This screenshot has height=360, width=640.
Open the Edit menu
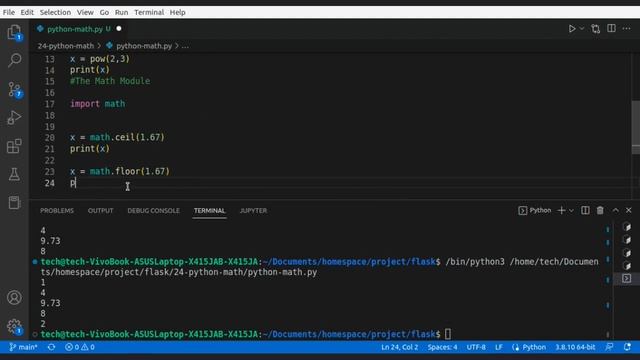point(27,12)
